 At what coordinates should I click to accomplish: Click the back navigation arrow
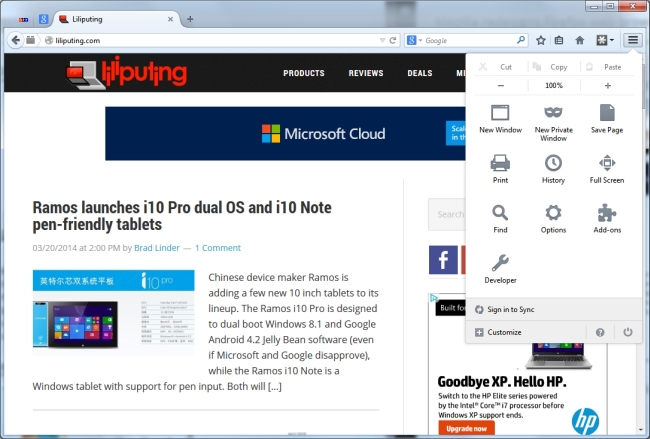coord(15,40)
